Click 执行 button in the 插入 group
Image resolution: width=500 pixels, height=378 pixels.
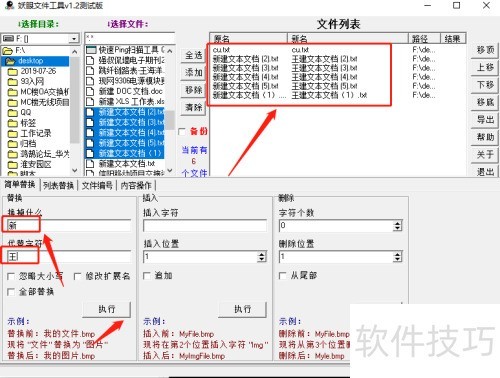(242, 309)
